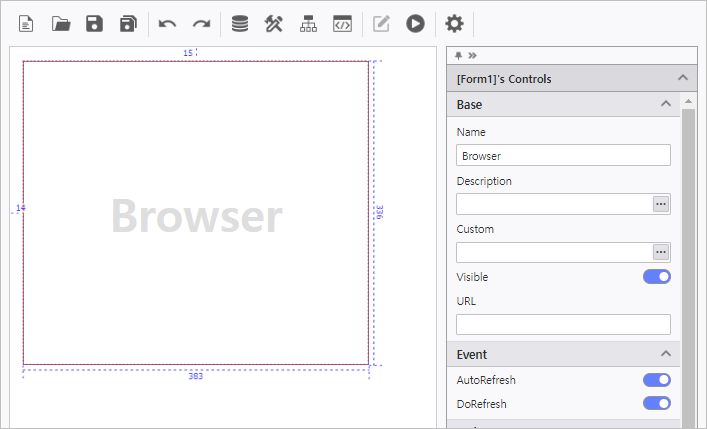Collapse the Event section
Viewport: 707px width, 429px height.
(666, 354)
